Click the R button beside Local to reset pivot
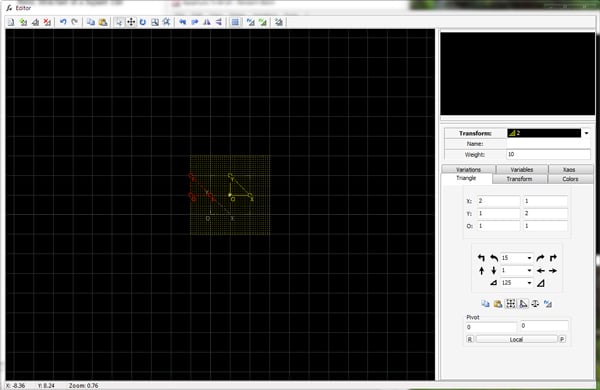The width and height of the screenshot is (600, 390). tap(470, 339)
